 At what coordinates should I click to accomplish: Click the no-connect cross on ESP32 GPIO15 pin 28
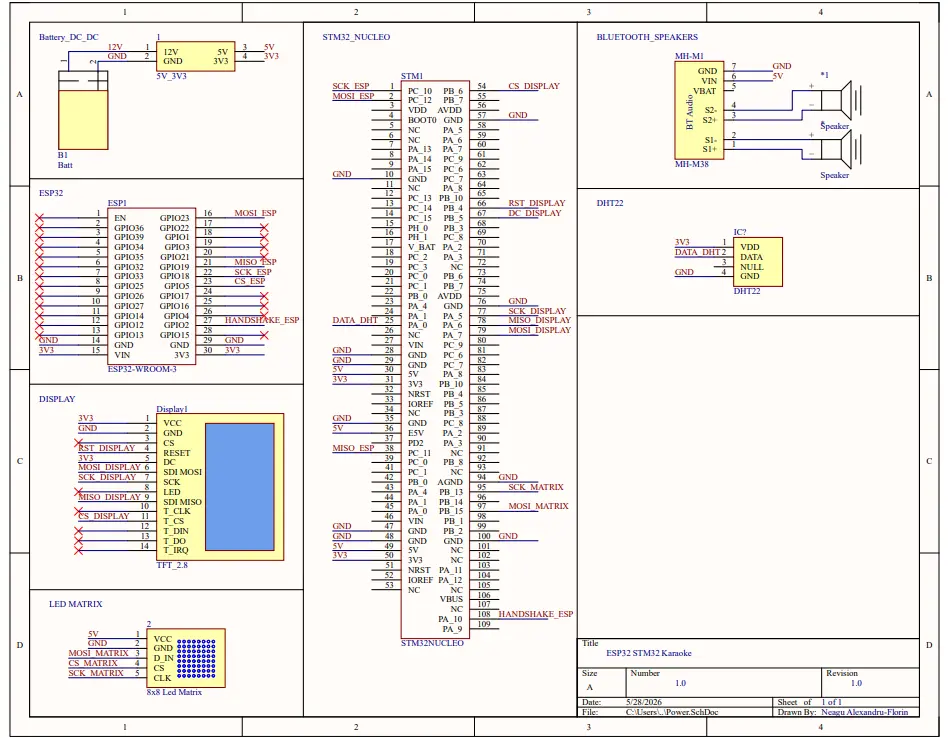click(264, 335)
